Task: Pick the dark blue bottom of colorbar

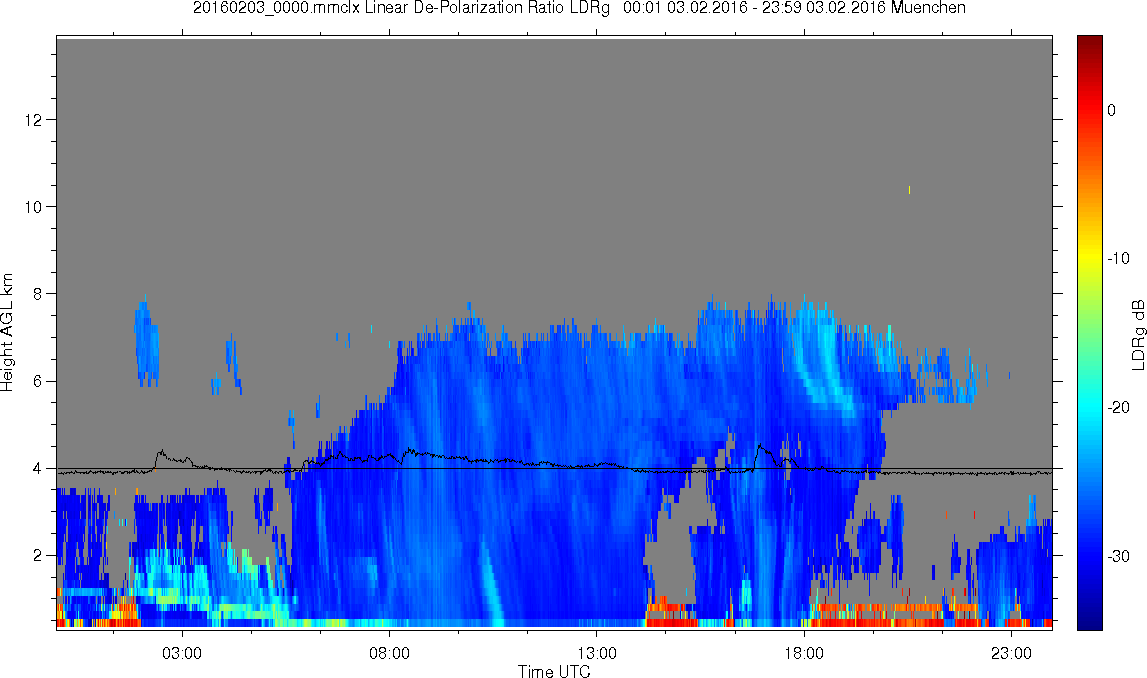Action: point(1089,622)
